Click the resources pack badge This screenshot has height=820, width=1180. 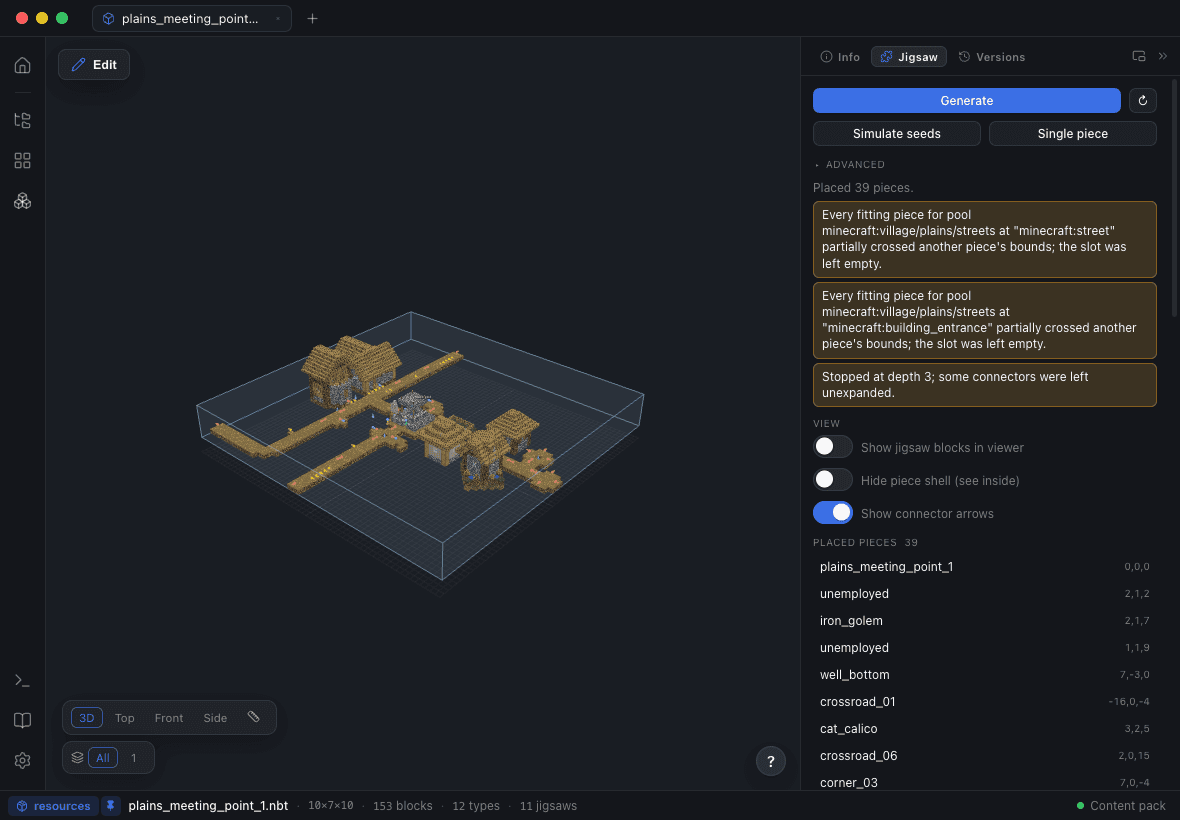53,806
